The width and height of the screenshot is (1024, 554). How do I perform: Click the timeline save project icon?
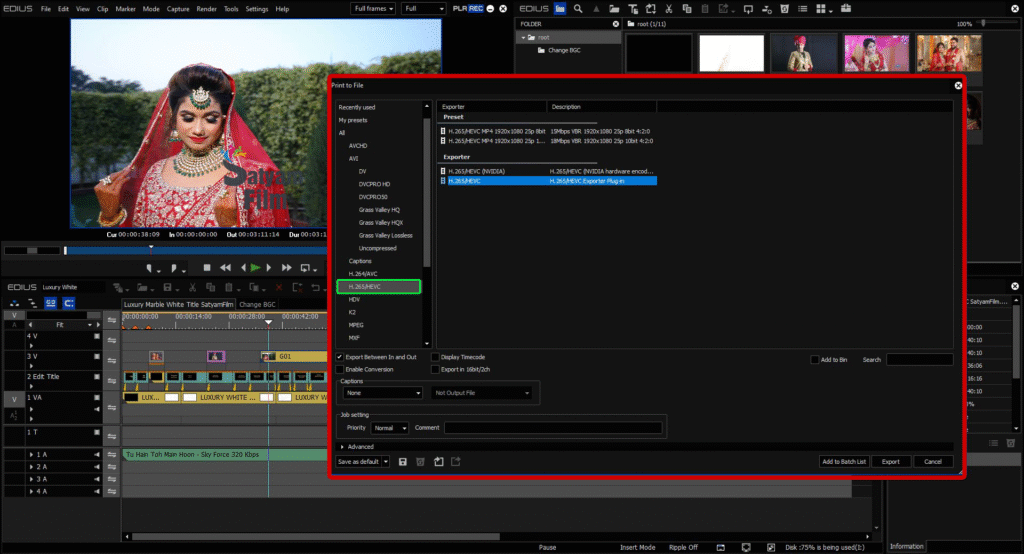click(x=168, y=287)
